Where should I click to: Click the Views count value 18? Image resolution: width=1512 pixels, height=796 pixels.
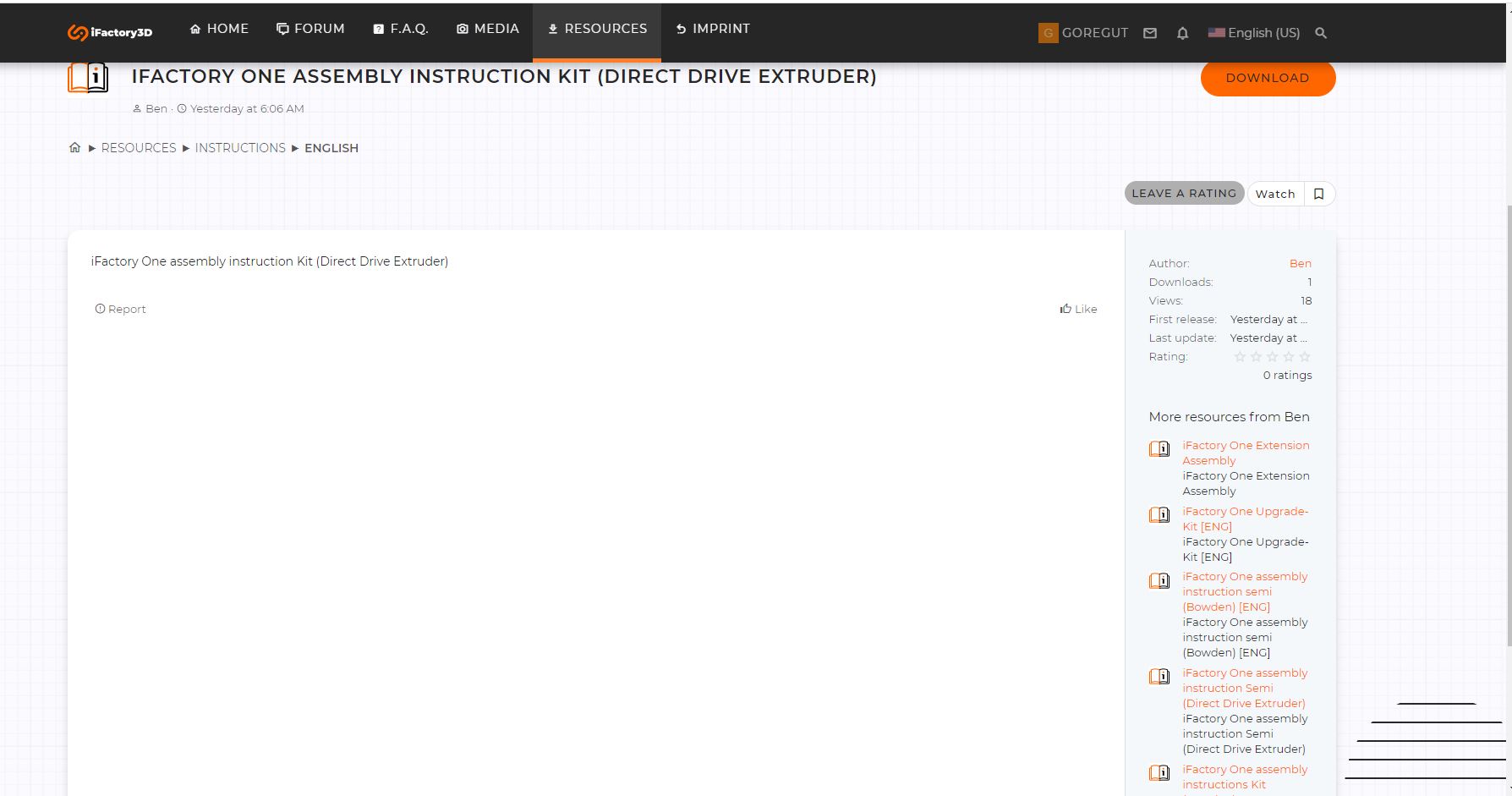[1307, 300]
